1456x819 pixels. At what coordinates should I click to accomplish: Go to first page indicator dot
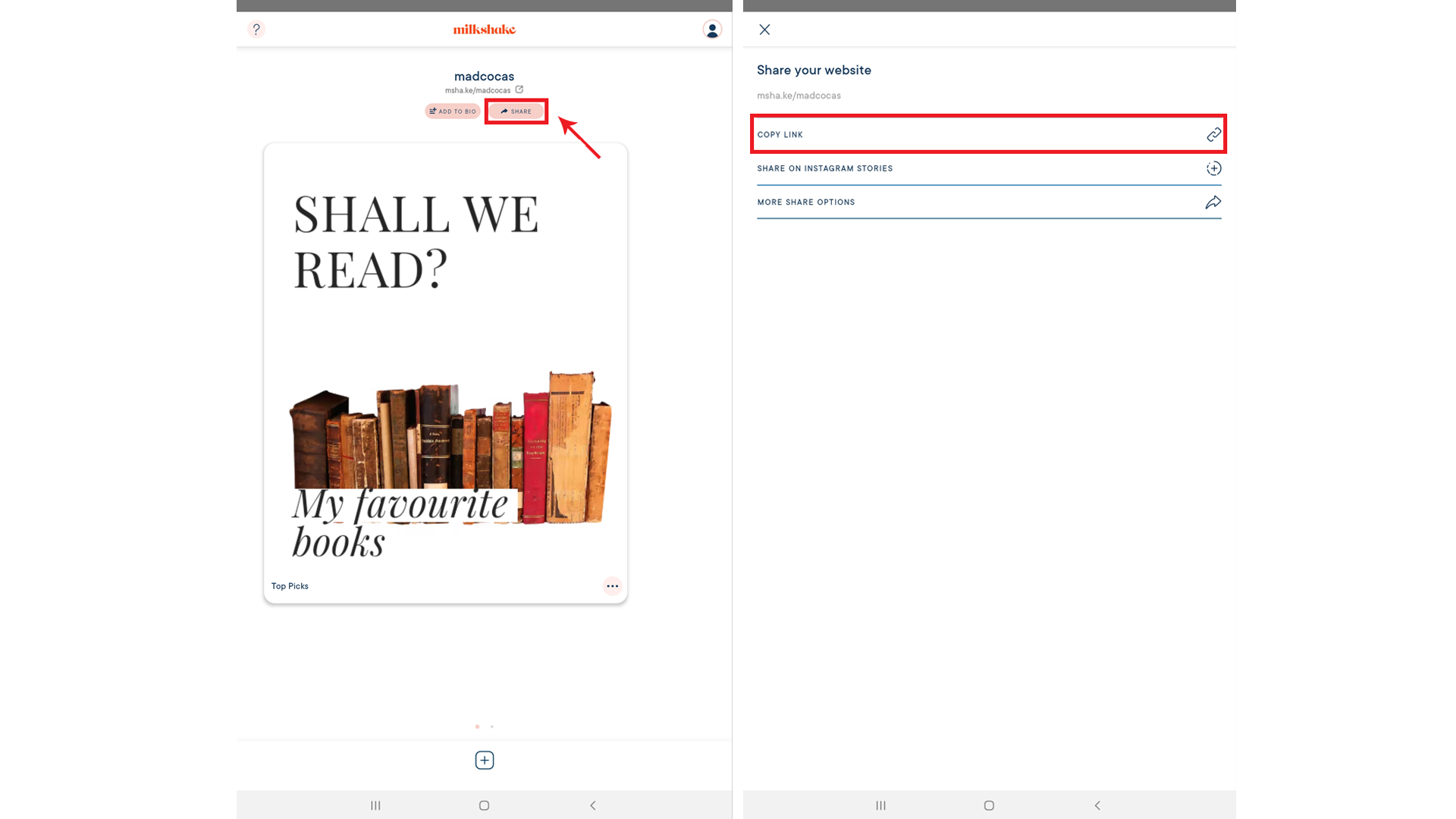click(x=477, y=726)
